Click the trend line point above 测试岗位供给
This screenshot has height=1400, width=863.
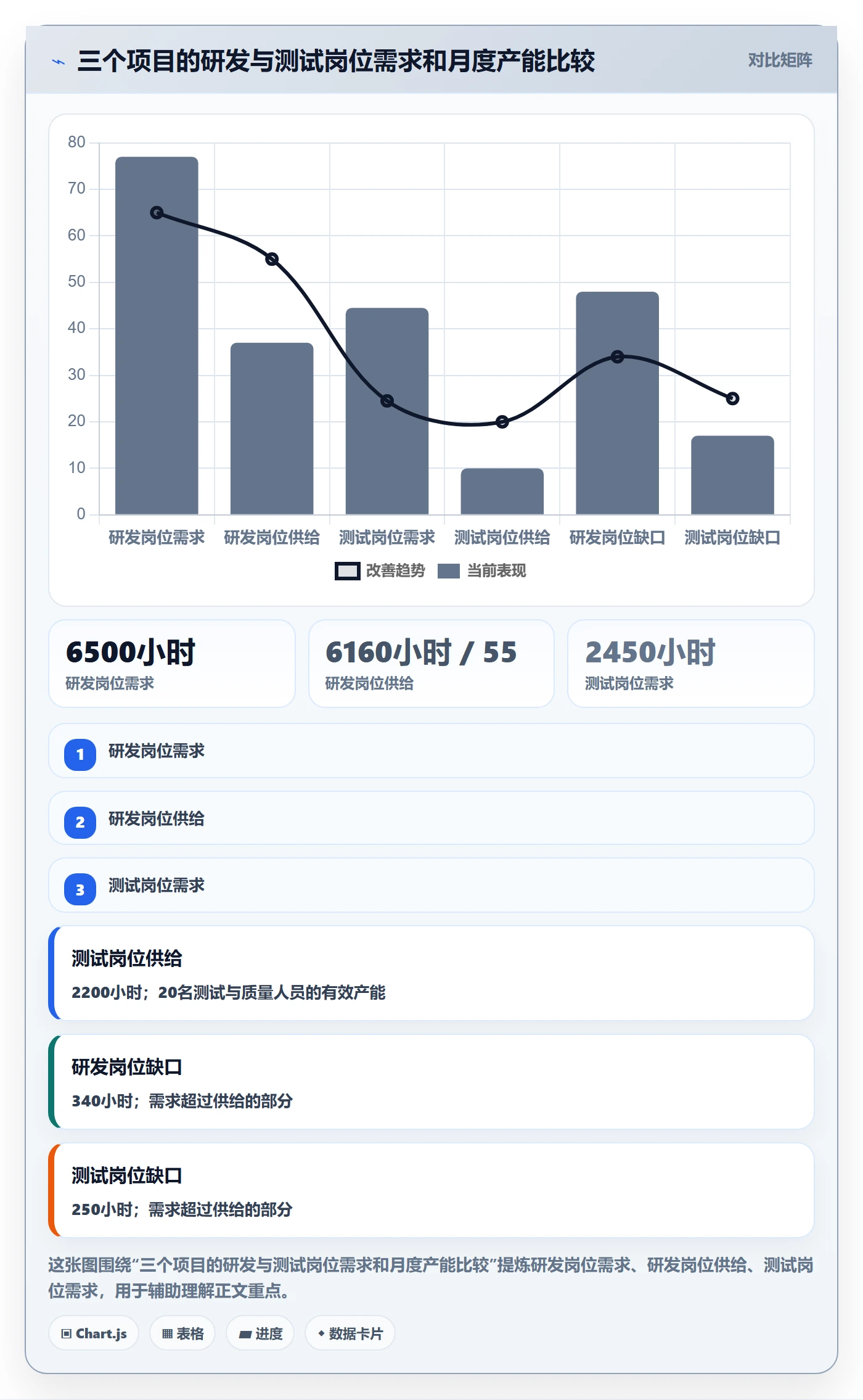tap(502, 422)
